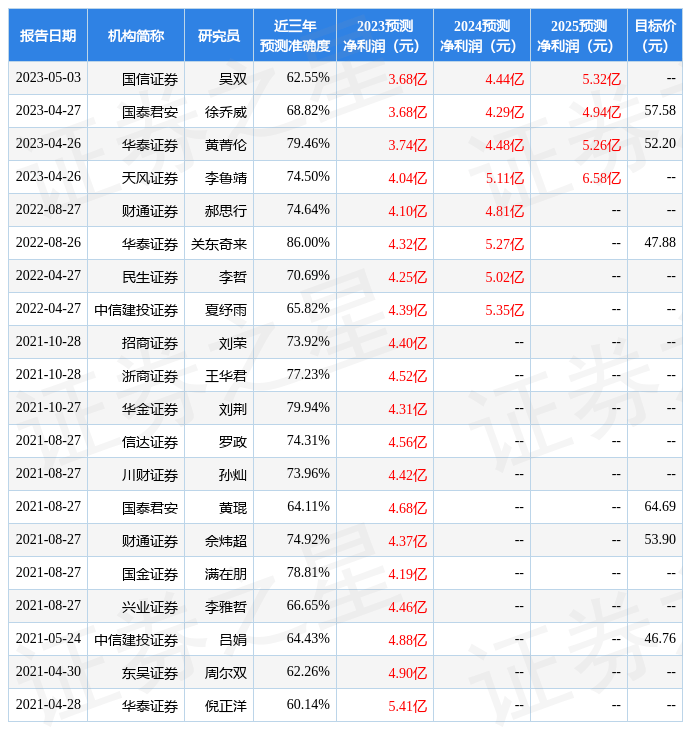Click the 2023预测净利润 column header
This screenshot has height=730, width=683.
385,36
